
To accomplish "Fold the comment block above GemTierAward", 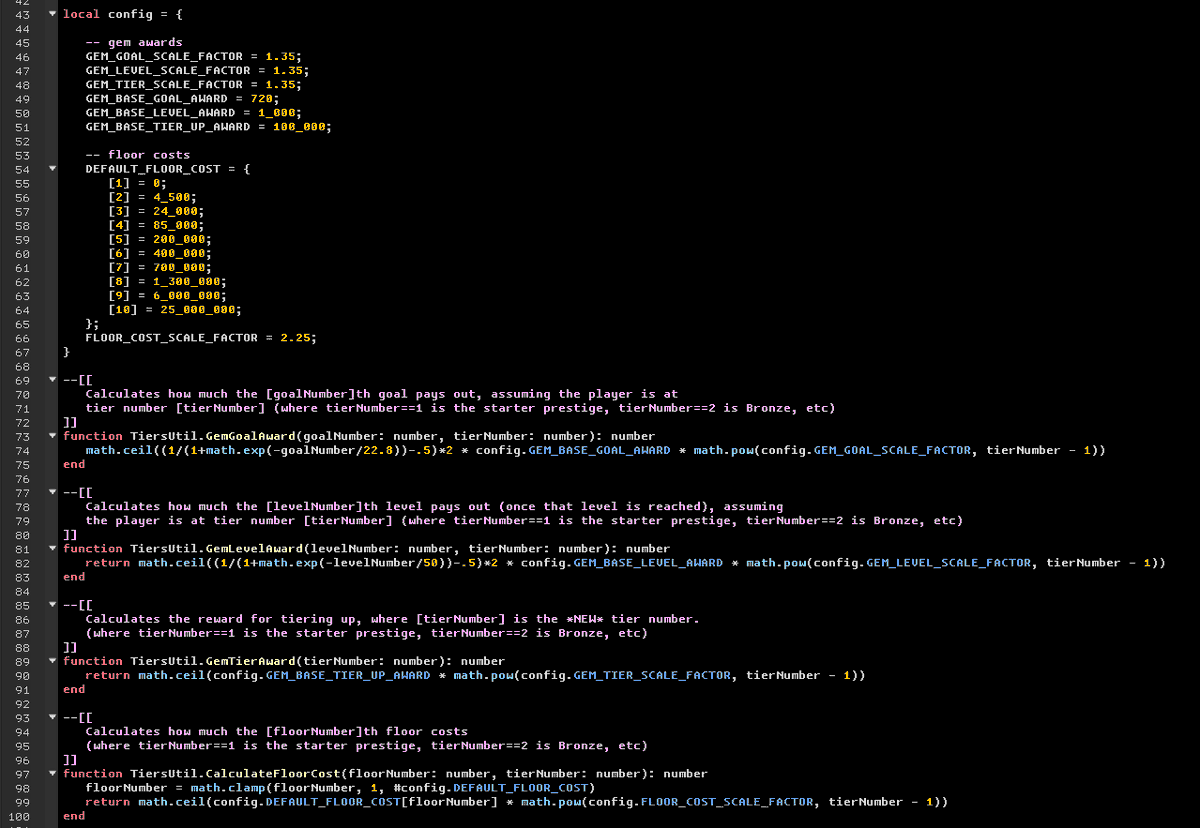I will coord(52,604).
